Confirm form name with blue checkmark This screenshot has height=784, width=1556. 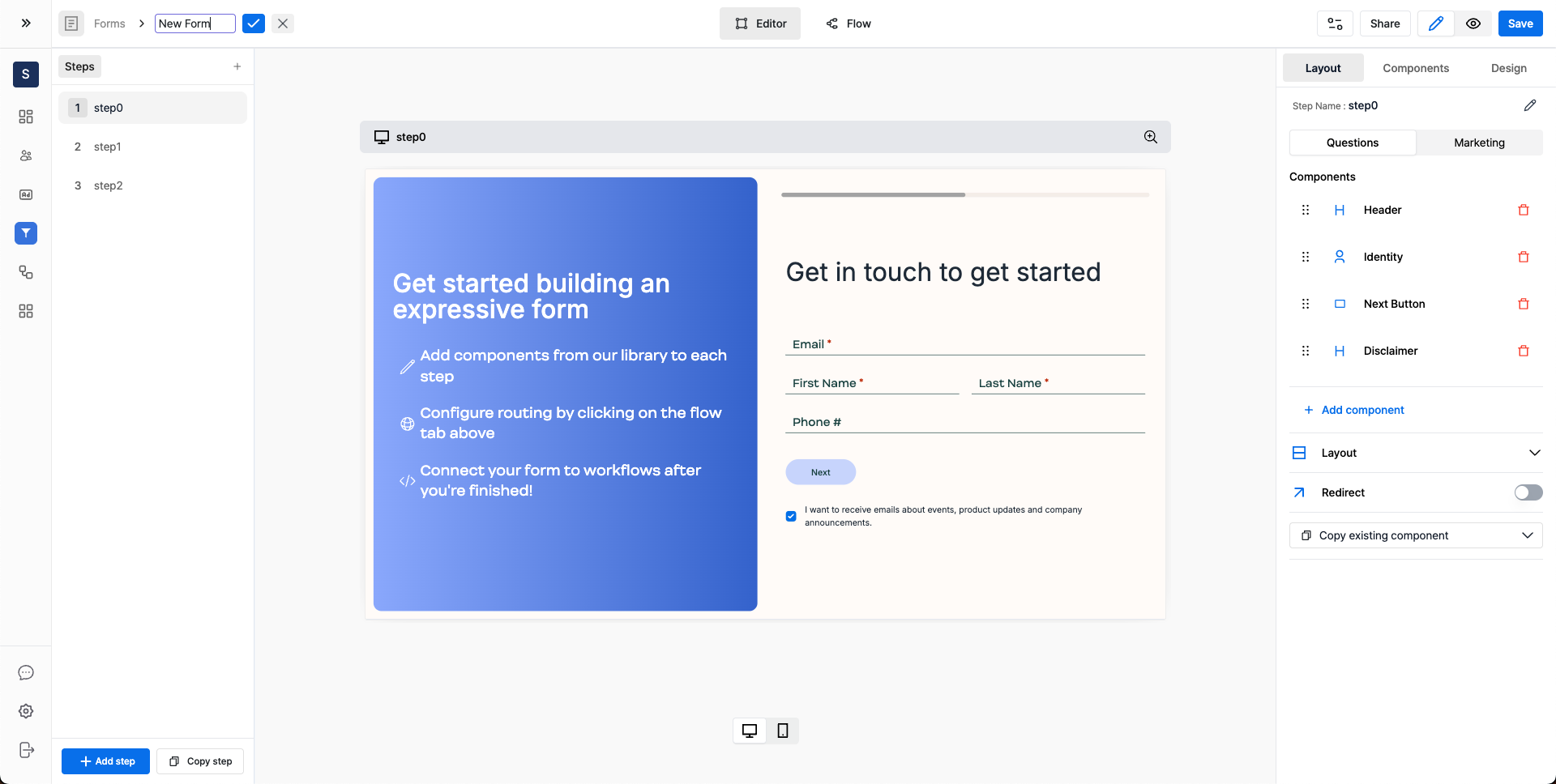(x=254, y=23)
